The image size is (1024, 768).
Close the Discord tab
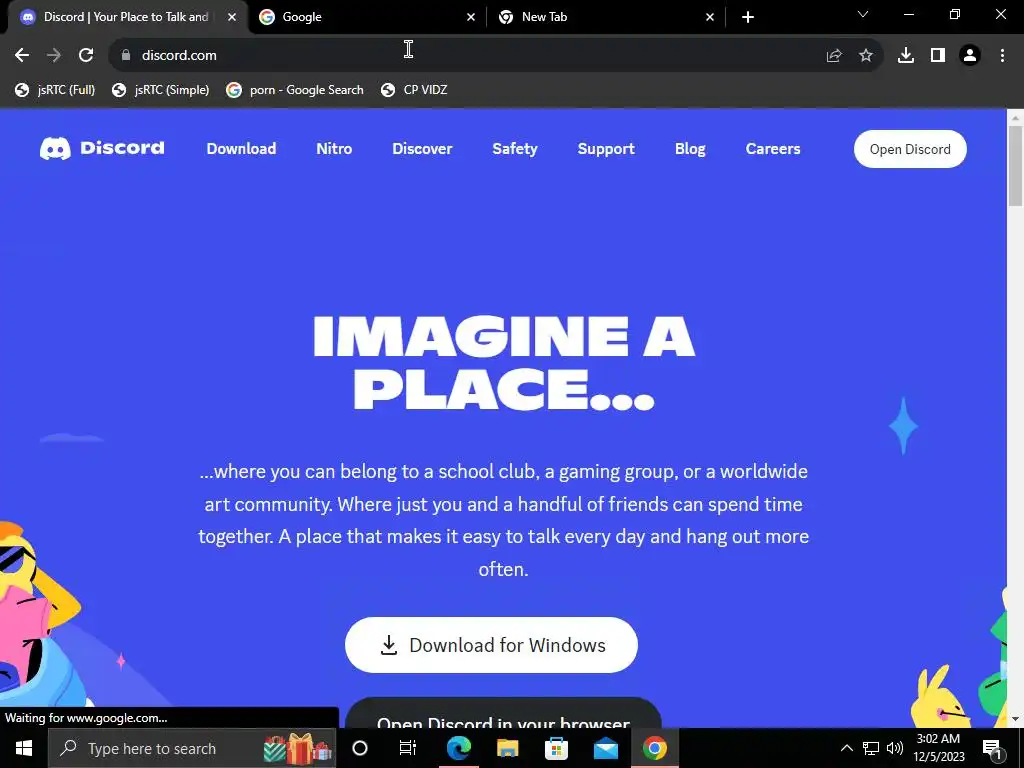point(232,17)
